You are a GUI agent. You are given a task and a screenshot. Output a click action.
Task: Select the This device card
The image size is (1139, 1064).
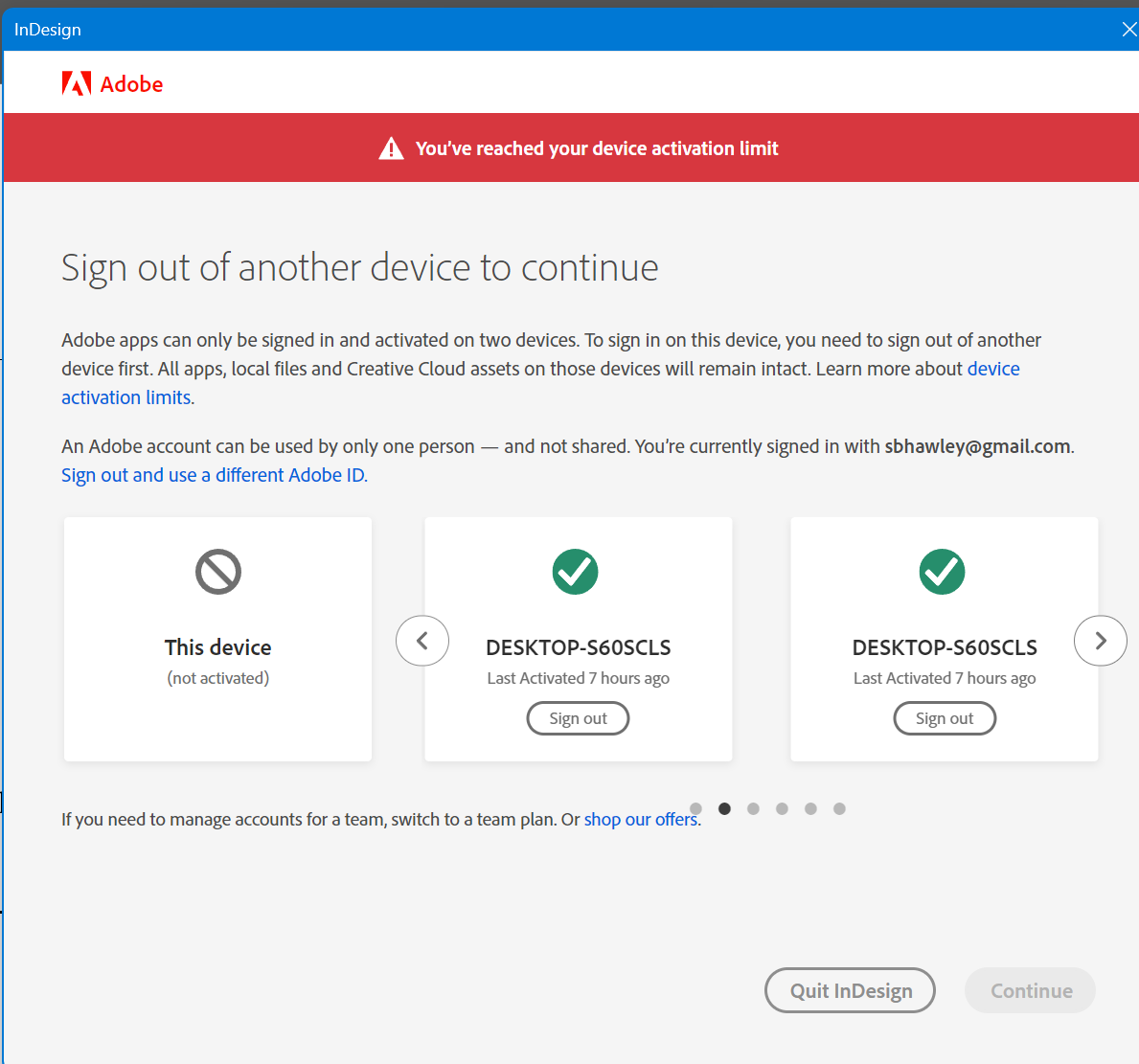pyautogui.click(x=218, y=640)
